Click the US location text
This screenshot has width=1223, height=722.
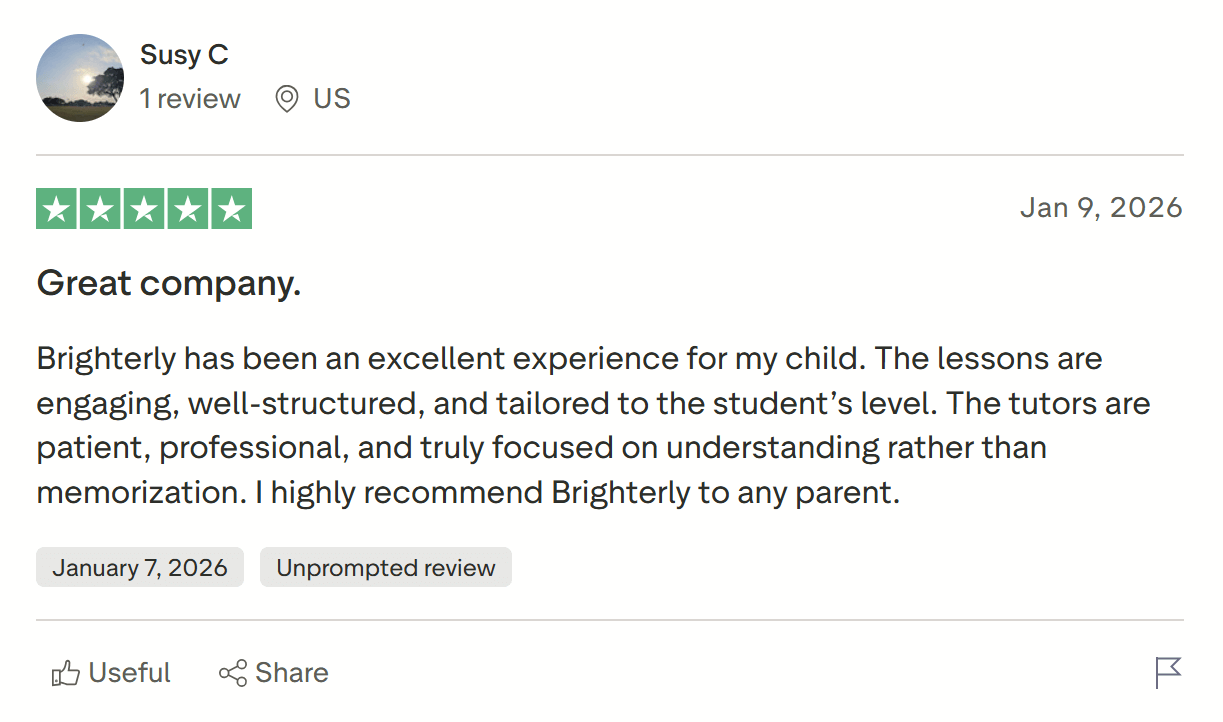coord(330,98)
